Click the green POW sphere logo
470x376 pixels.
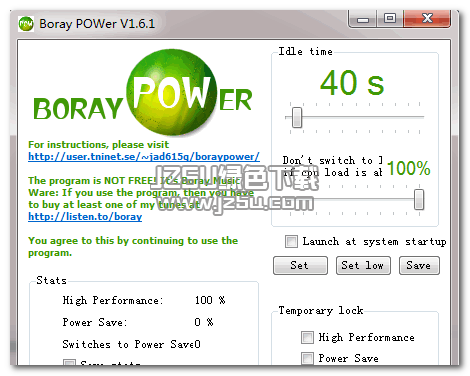click(172, 93)
